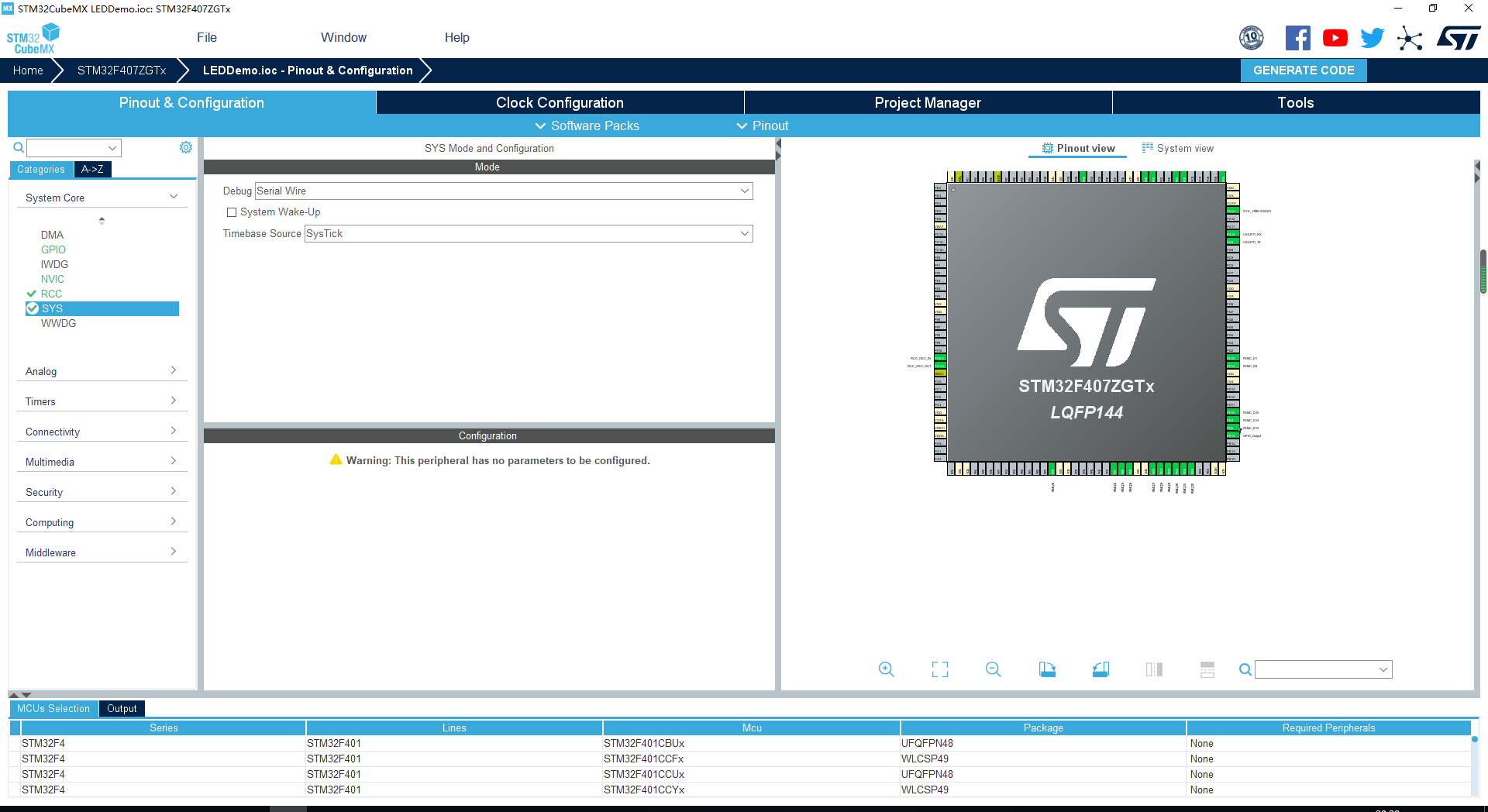This screenshot has width=1488, height=812.
Task: Select the Categories tab
Action: (41, 169)
